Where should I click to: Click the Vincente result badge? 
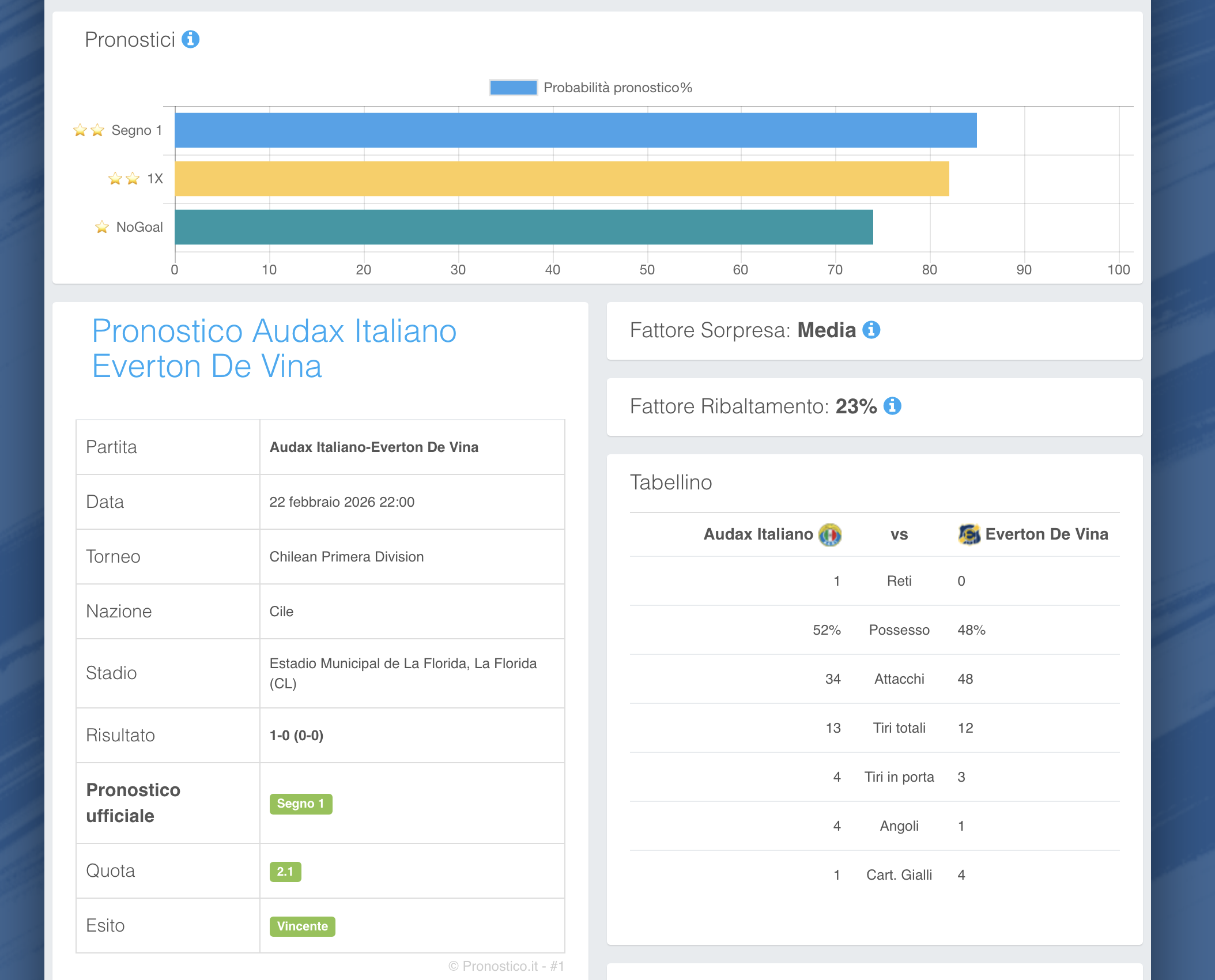[302, 926]
